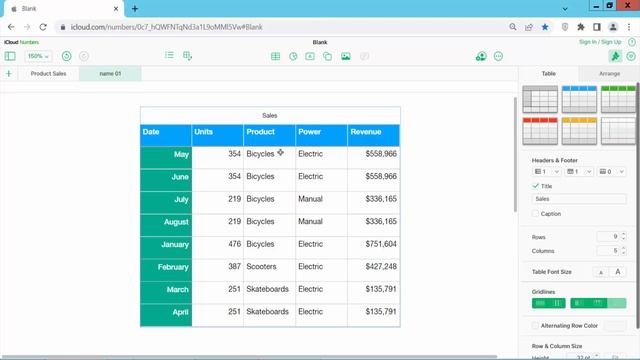Select the Units header cell
The image size is (640, 360).
pos(218,135)
